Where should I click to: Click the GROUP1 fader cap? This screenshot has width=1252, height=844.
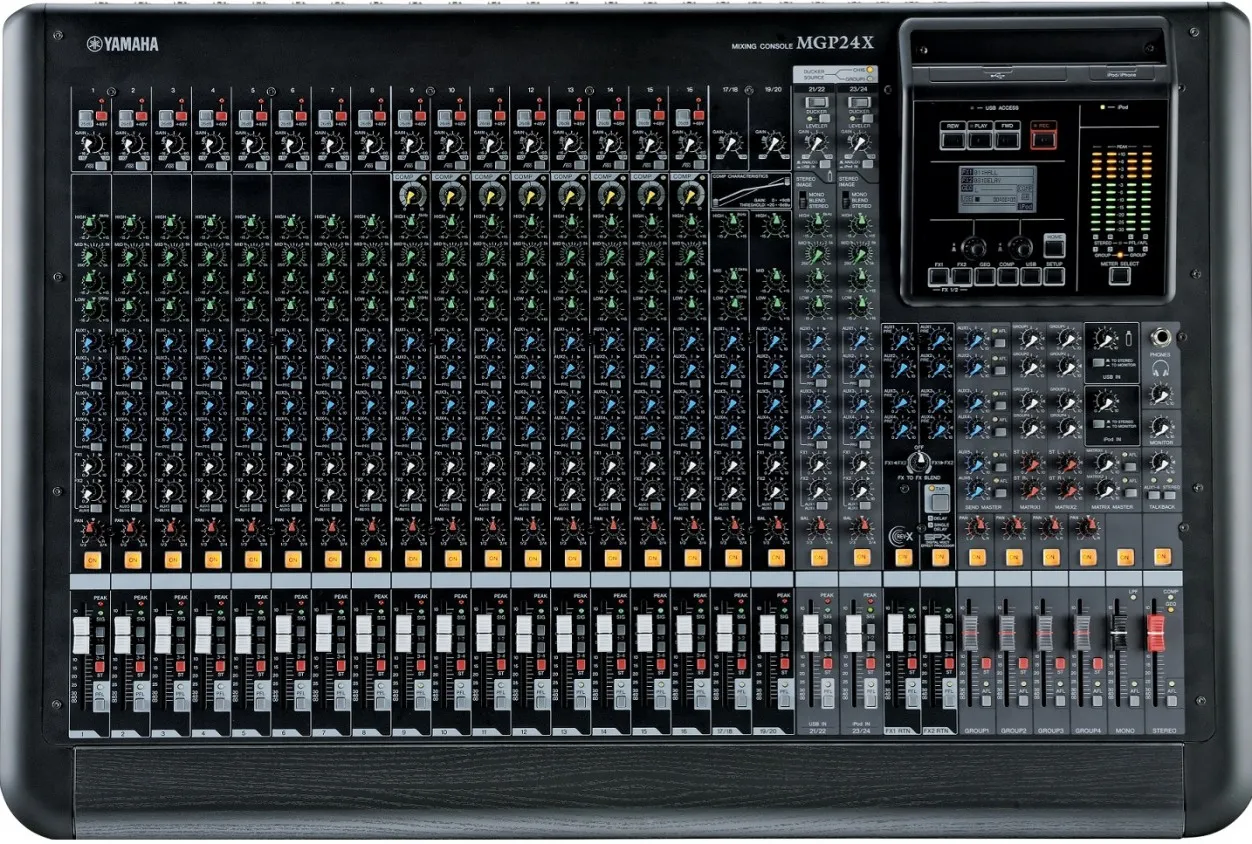click(969, 633)
